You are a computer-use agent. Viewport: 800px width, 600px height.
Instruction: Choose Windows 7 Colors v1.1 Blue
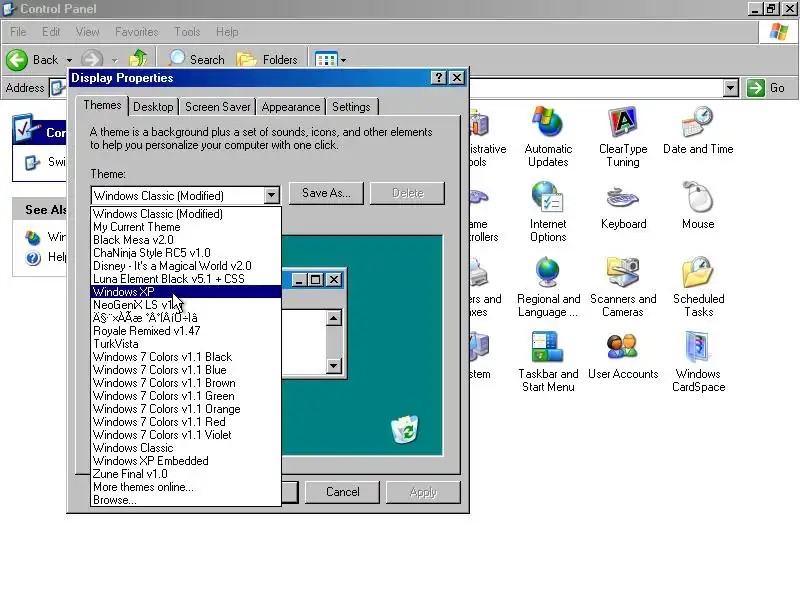(186, 370)
